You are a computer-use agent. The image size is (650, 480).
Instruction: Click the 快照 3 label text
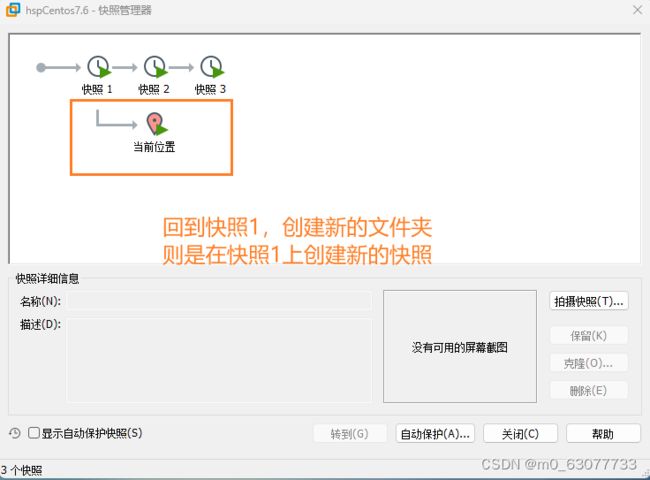(x=211, y=89)
